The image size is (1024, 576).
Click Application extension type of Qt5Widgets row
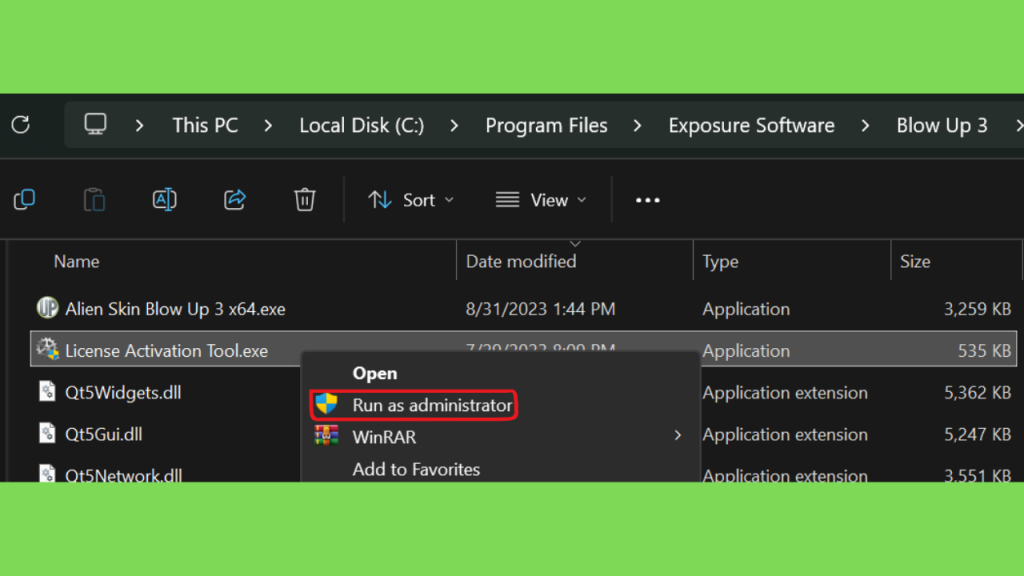[785, 392]
